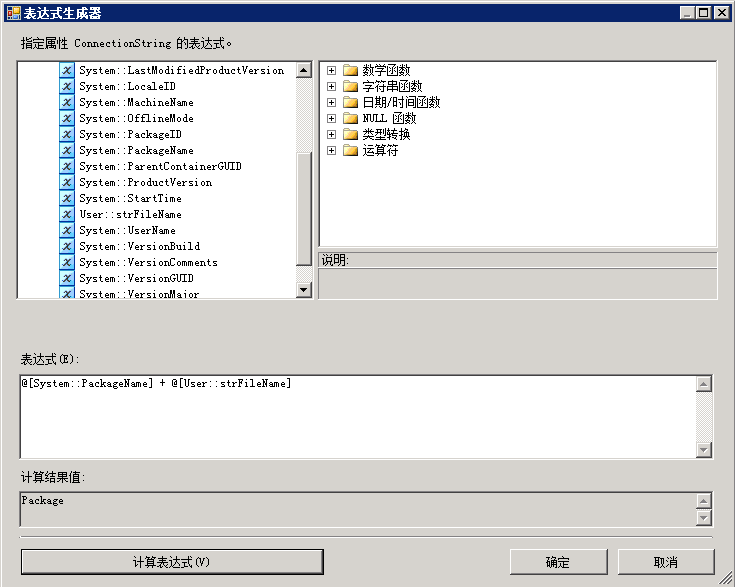
Task: Select System::StartTime variable
Action: 130,198
